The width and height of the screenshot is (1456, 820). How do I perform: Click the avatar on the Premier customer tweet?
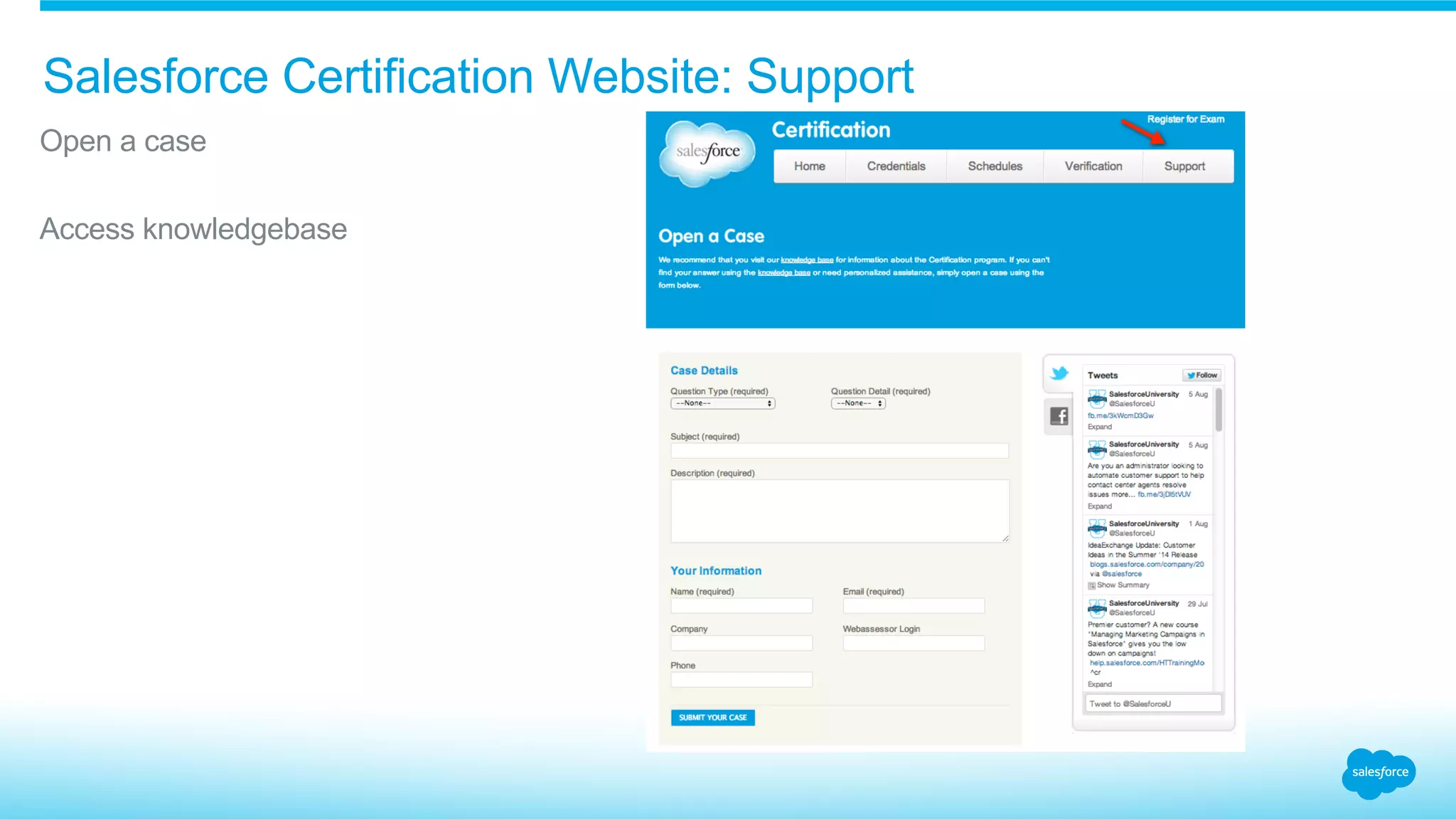pos(1097,607)
